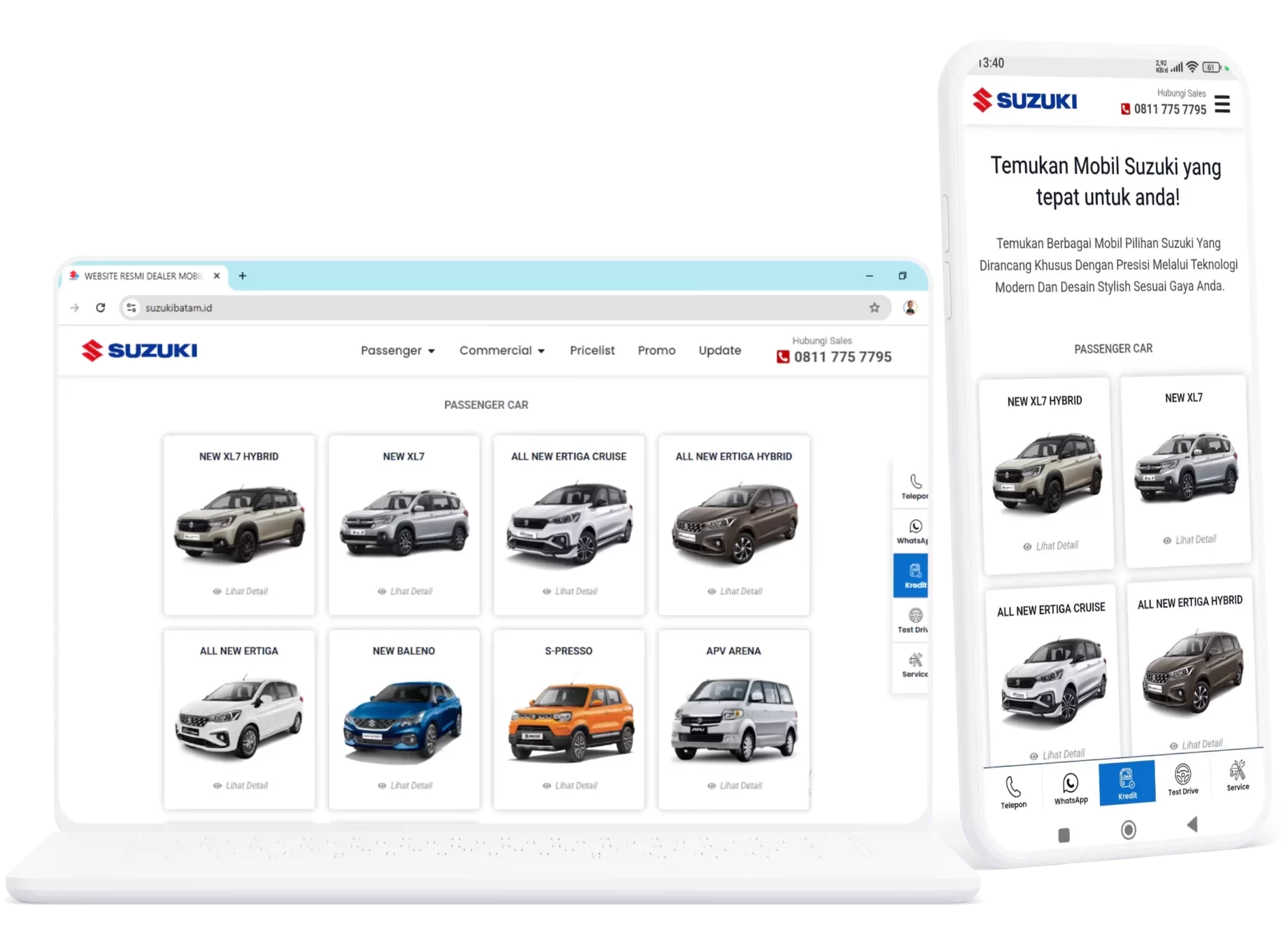This screenshot has height=934, width=1288.
Task: Click the Suzuki logo on laptop site
Action: (x=140, y=350)
